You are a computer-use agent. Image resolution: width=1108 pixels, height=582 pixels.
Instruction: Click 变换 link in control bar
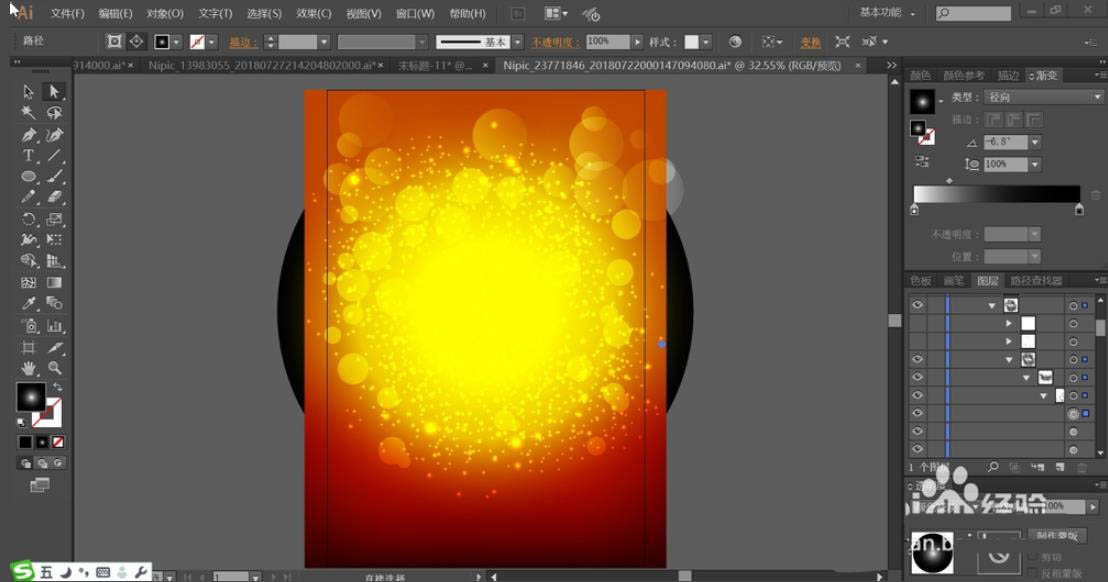pyautogui.click(x=811, y=42)
